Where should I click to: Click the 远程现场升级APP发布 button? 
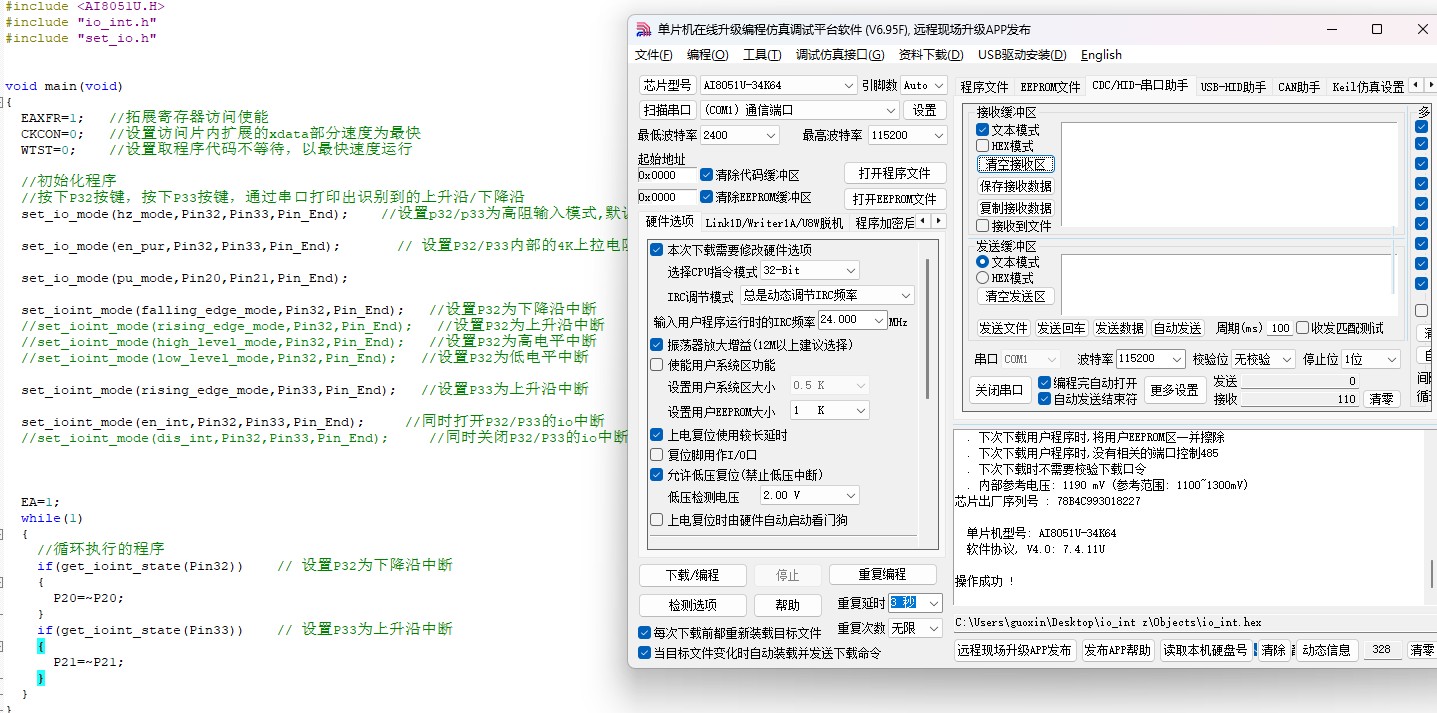(x=1015, y=650)
